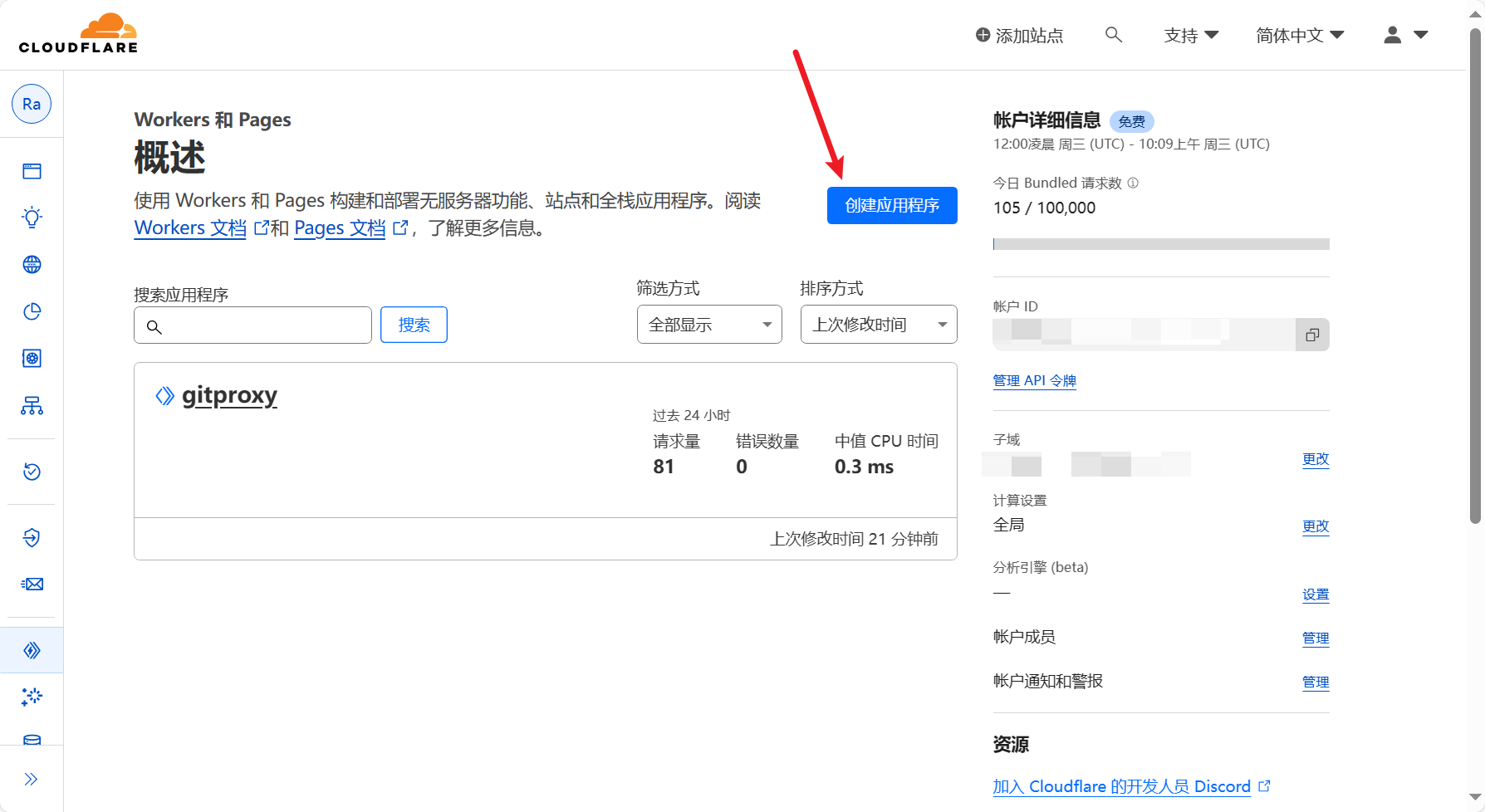This screenshot has height=812, width=1485.
Task: Click the 管理 API 令牌 link
Action: (x=1034, y=380)
